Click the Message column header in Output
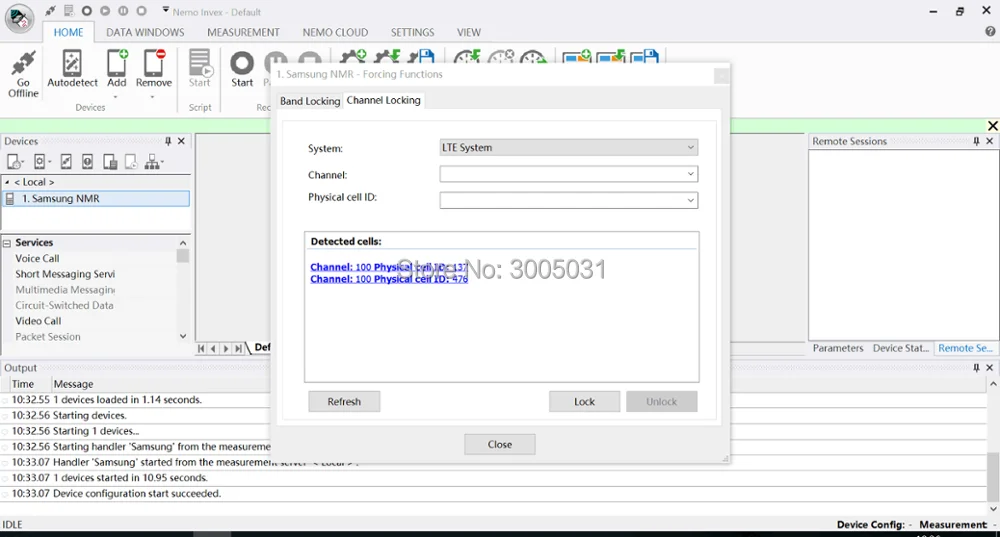Image resolution: width=1000 pixels, height=537 pixels. click(x=73, y=384)
